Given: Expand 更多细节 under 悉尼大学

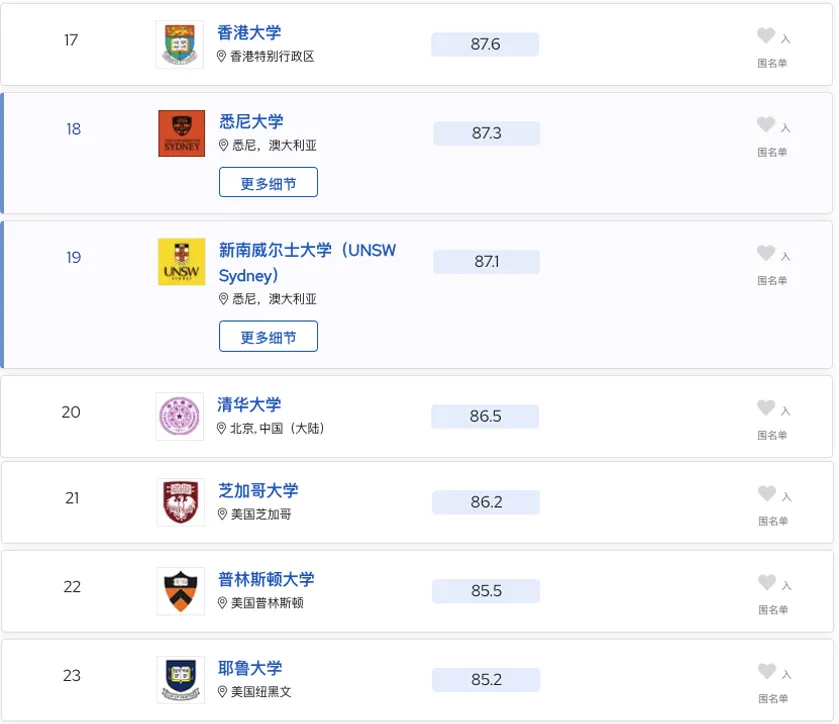Looking at the screenshot, I should [268, 182].
